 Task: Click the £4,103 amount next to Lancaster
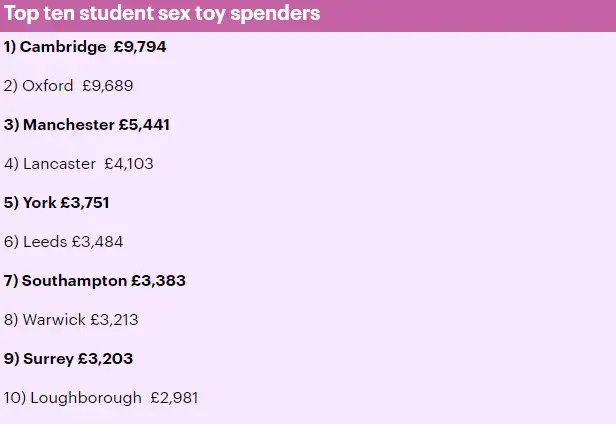[129, 164]
